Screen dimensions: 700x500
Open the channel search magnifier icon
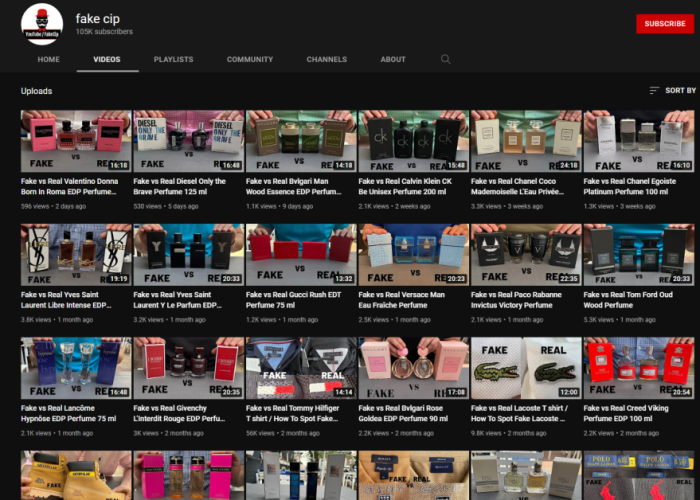point(445,59)
